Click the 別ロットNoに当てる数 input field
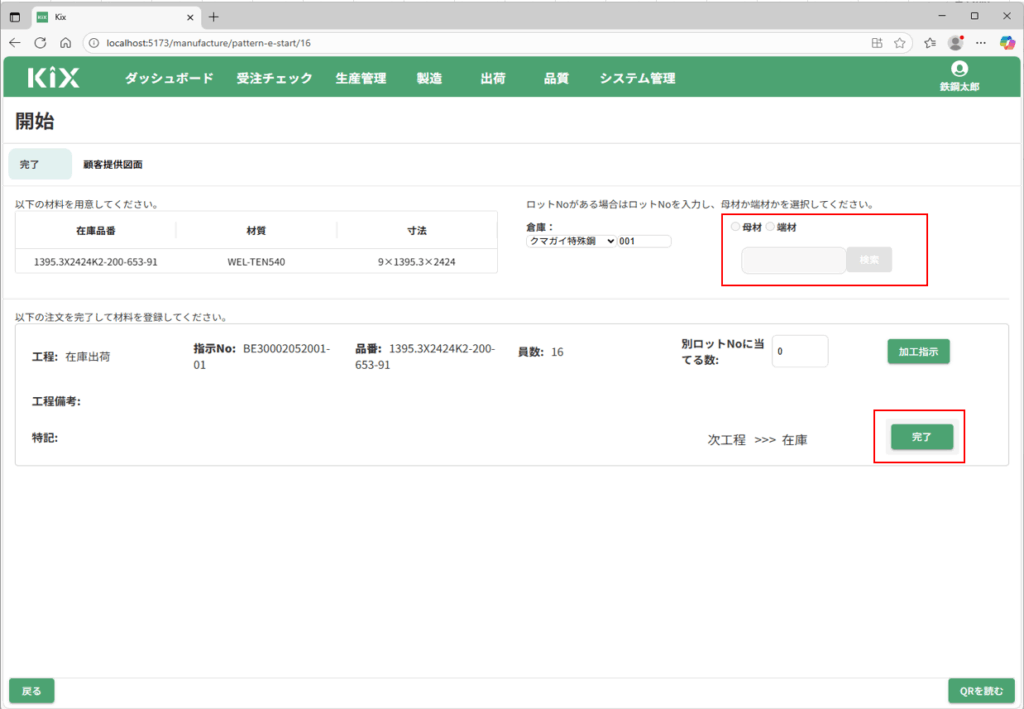1024x709 pixels. point(799,352)
